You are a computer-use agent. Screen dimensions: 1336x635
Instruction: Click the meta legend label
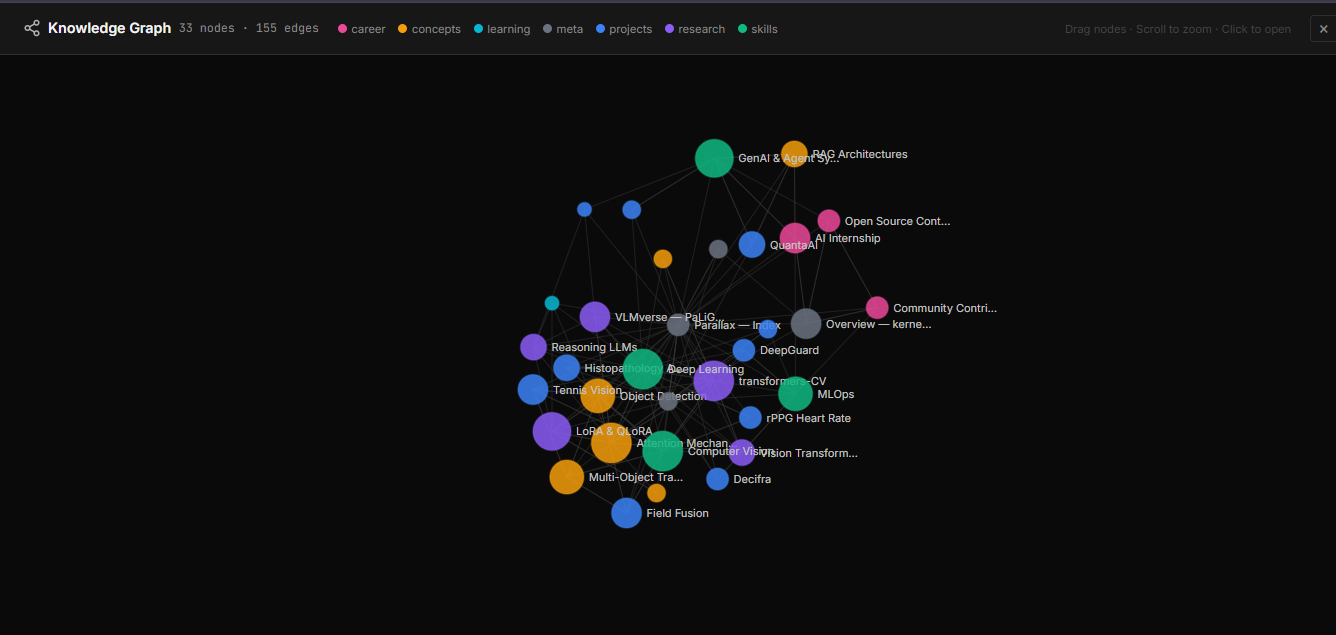(570, 29)
